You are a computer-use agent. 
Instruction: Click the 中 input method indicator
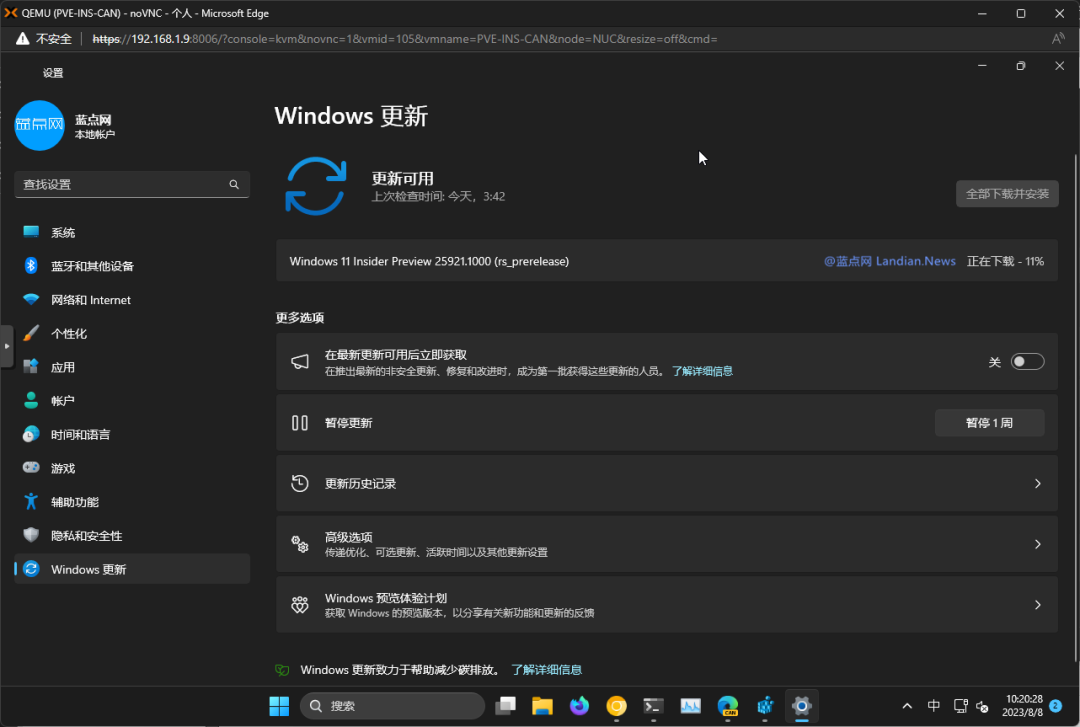933,706
